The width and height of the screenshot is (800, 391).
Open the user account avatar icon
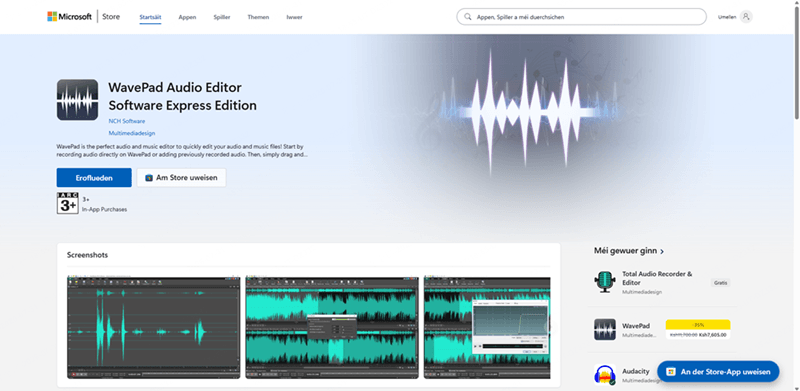click(x=746, y=17)
